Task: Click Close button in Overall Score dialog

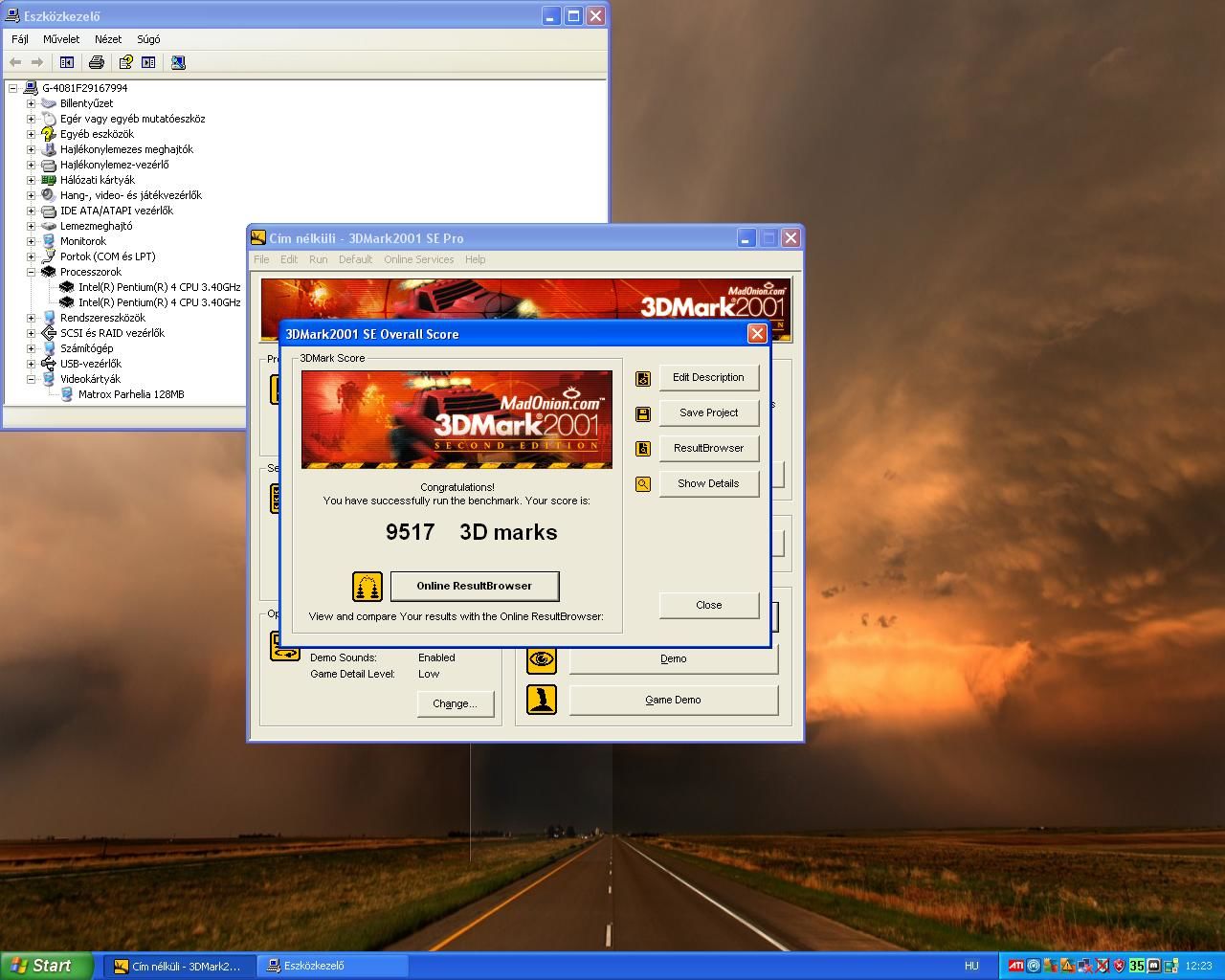Action: [x=709, y=605]
